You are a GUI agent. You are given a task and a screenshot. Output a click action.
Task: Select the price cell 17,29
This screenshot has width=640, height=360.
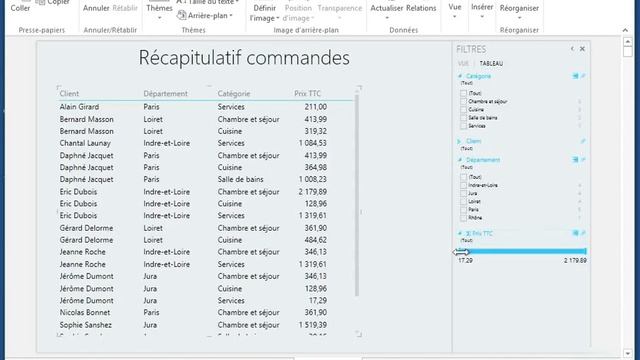click(x=318, y=301)
